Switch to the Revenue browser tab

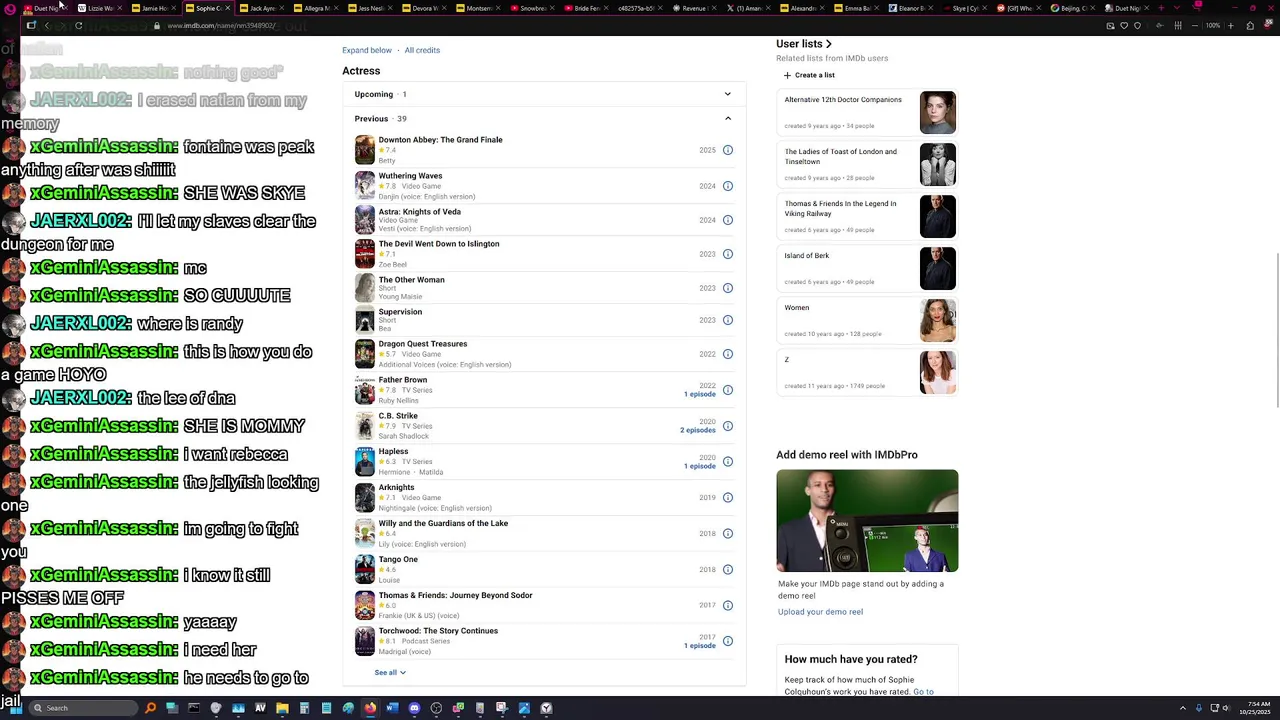(695, 8)
